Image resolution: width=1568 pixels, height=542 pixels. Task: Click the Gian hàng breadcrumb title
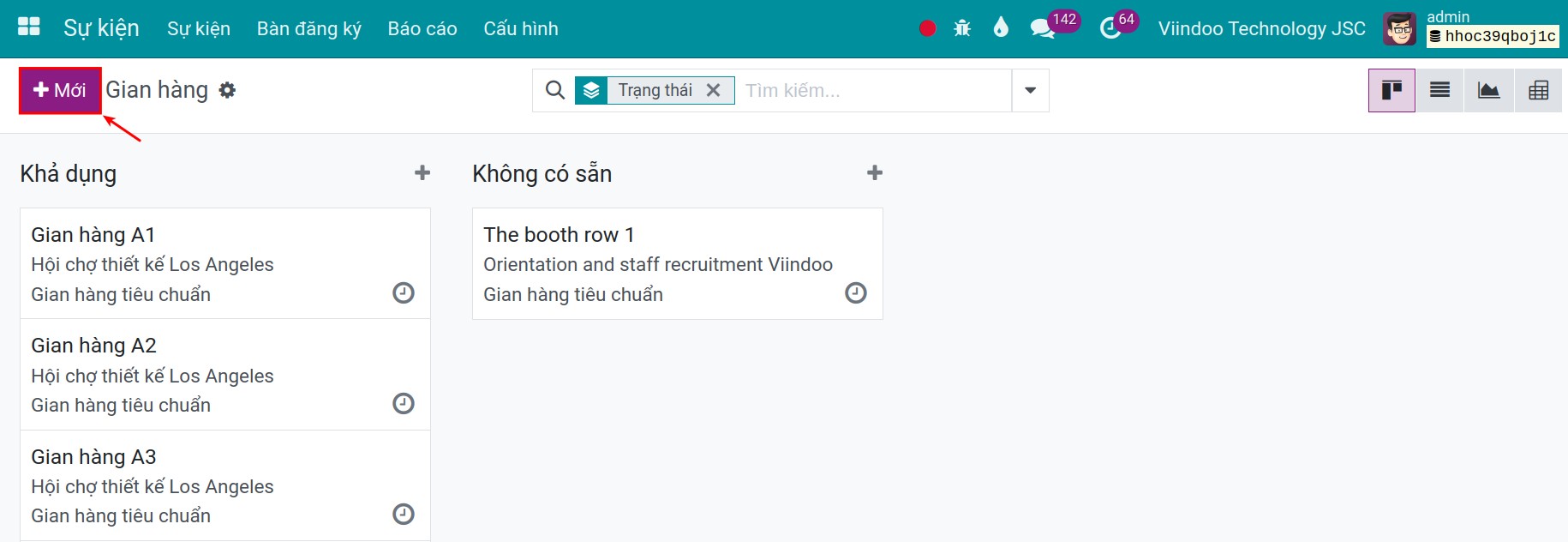pos(157,90)
